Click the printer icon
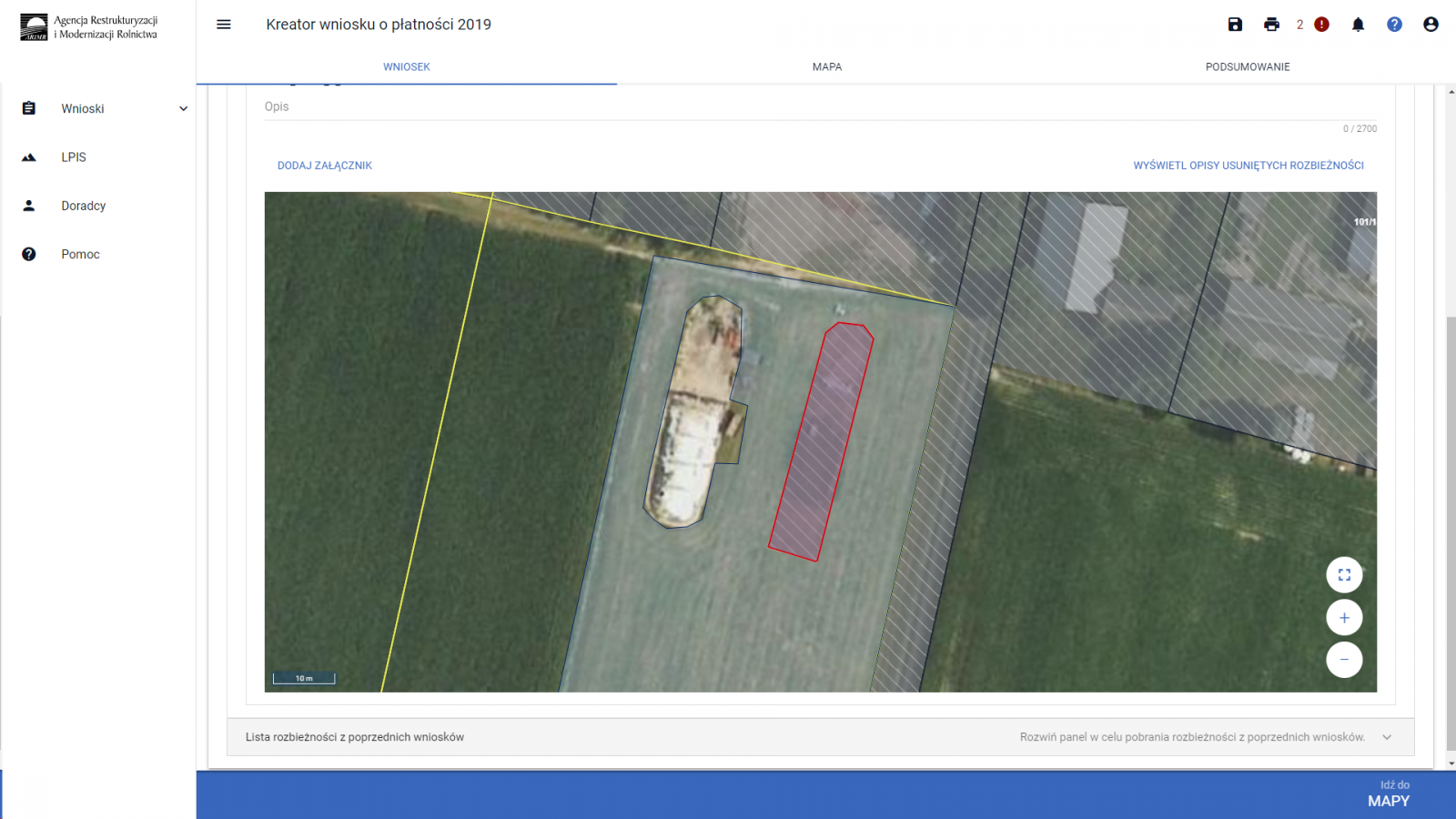Viewport: 1456px width, 819px height. point(1271,25)
